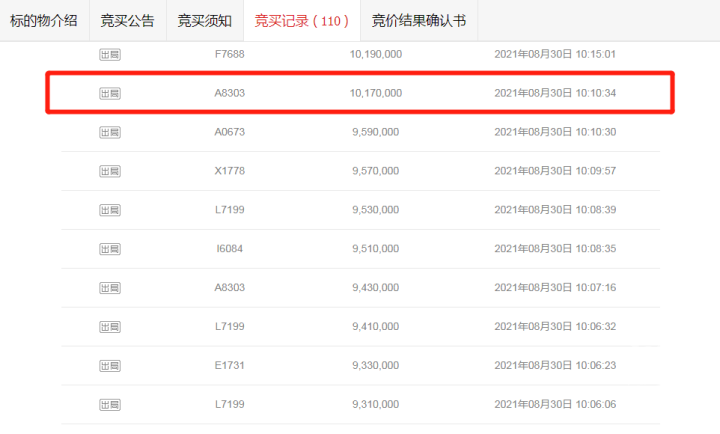Click the 出局 badge beside the 9,430,000 bid
The height and width of the screenshot is (434, 720).
(x=110, y=288)
